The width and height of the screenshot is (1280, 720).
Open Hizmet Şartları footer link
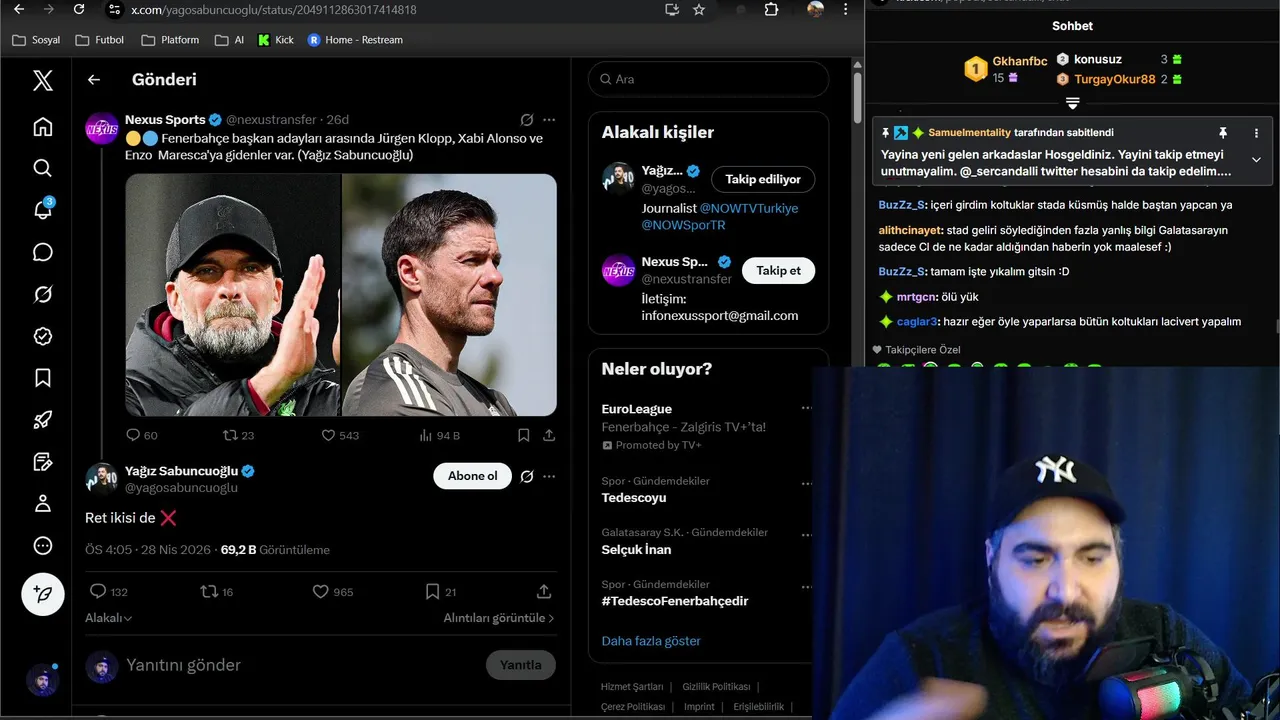point(632,687)
